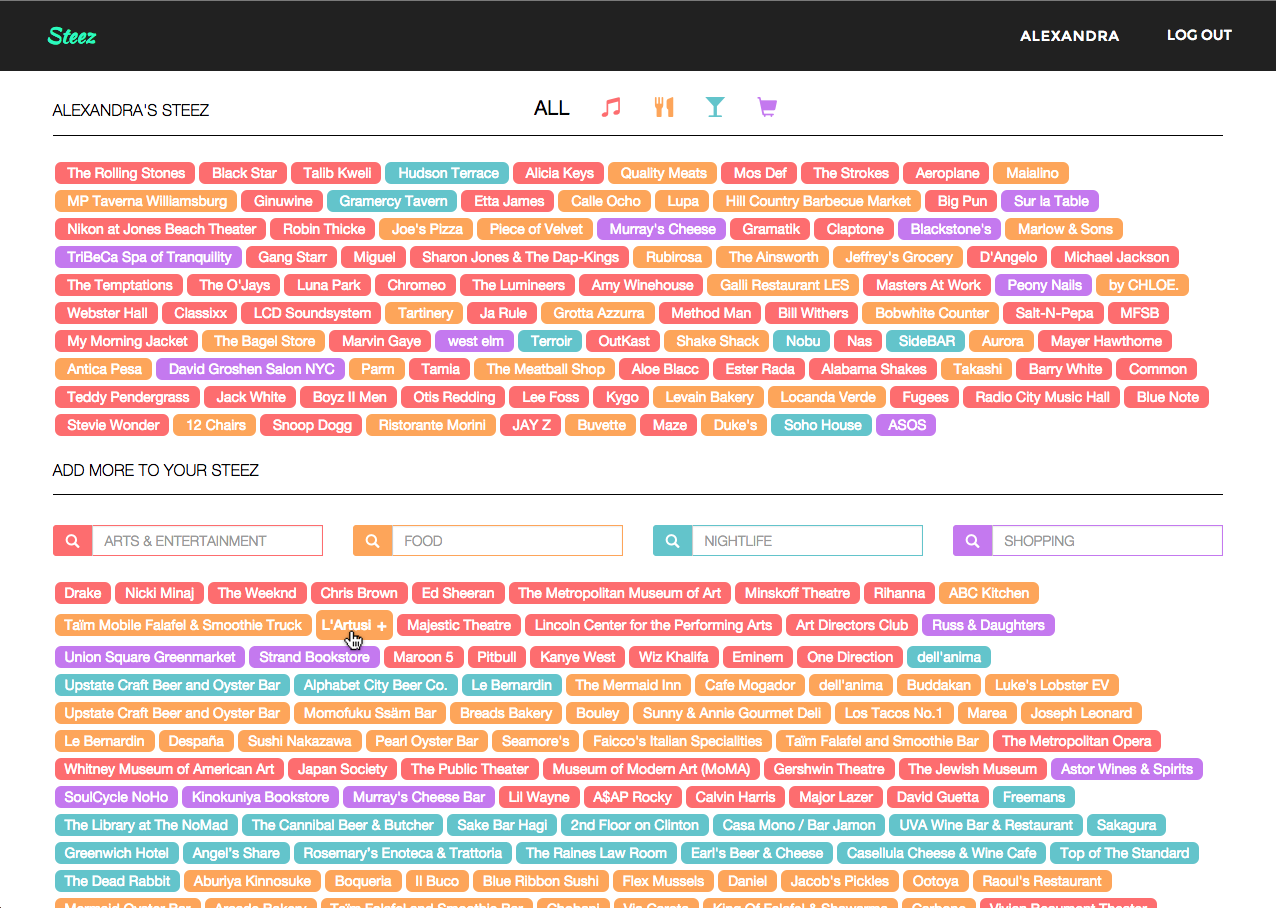The image size is (1276, 908).
Task: Focus the Nightlife search field
Action: pos(807,541)
